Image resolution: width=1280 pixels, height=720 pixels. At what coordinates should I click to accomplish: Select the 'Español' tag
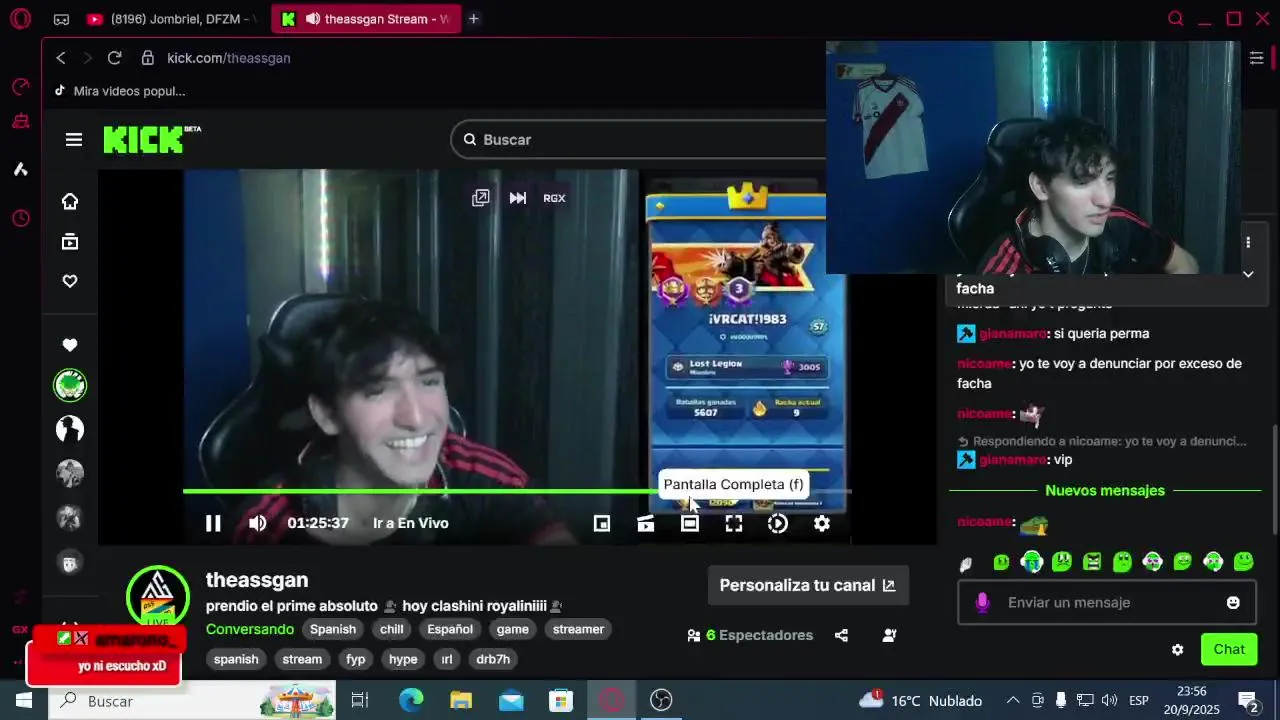pos(450,629)
